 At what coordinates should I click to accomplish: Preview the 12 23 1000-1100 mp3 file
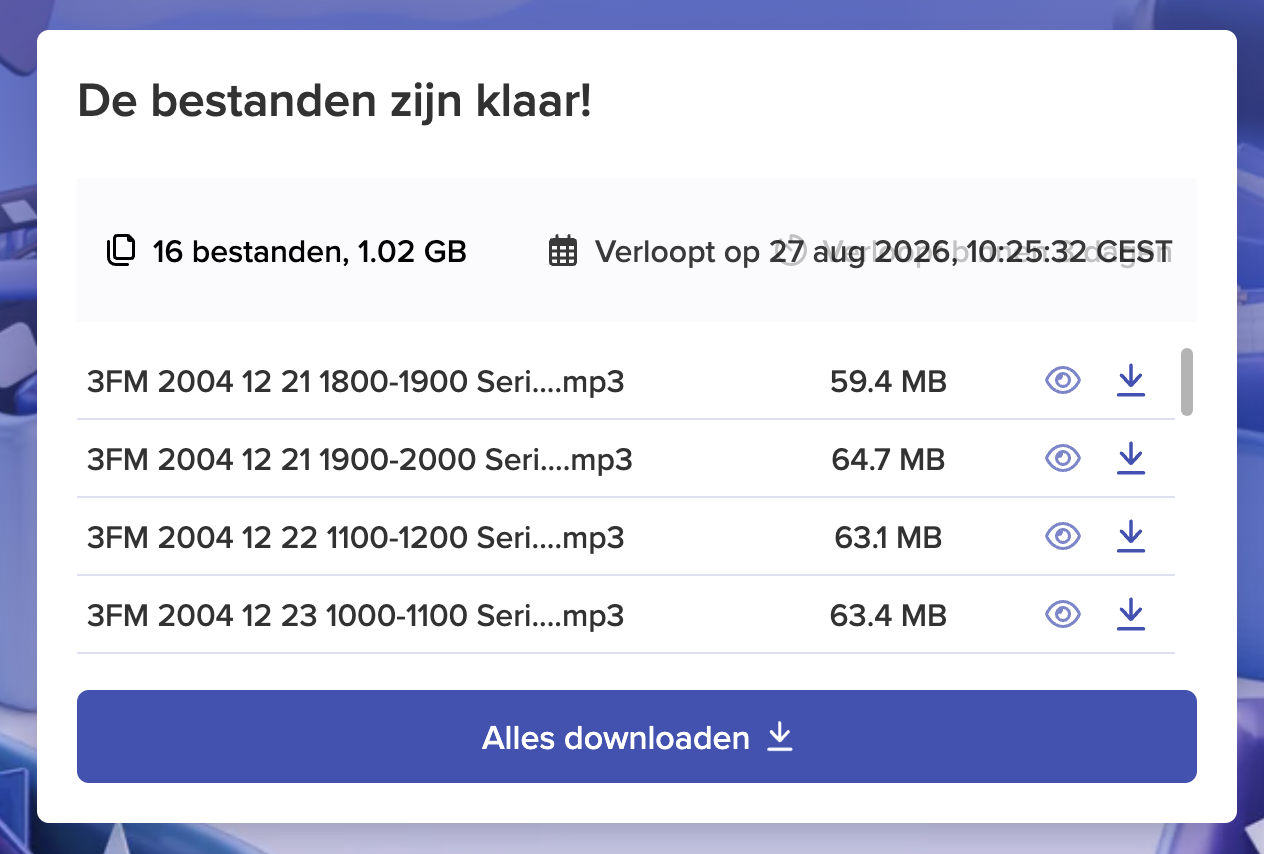click(x=1063, y=614)
